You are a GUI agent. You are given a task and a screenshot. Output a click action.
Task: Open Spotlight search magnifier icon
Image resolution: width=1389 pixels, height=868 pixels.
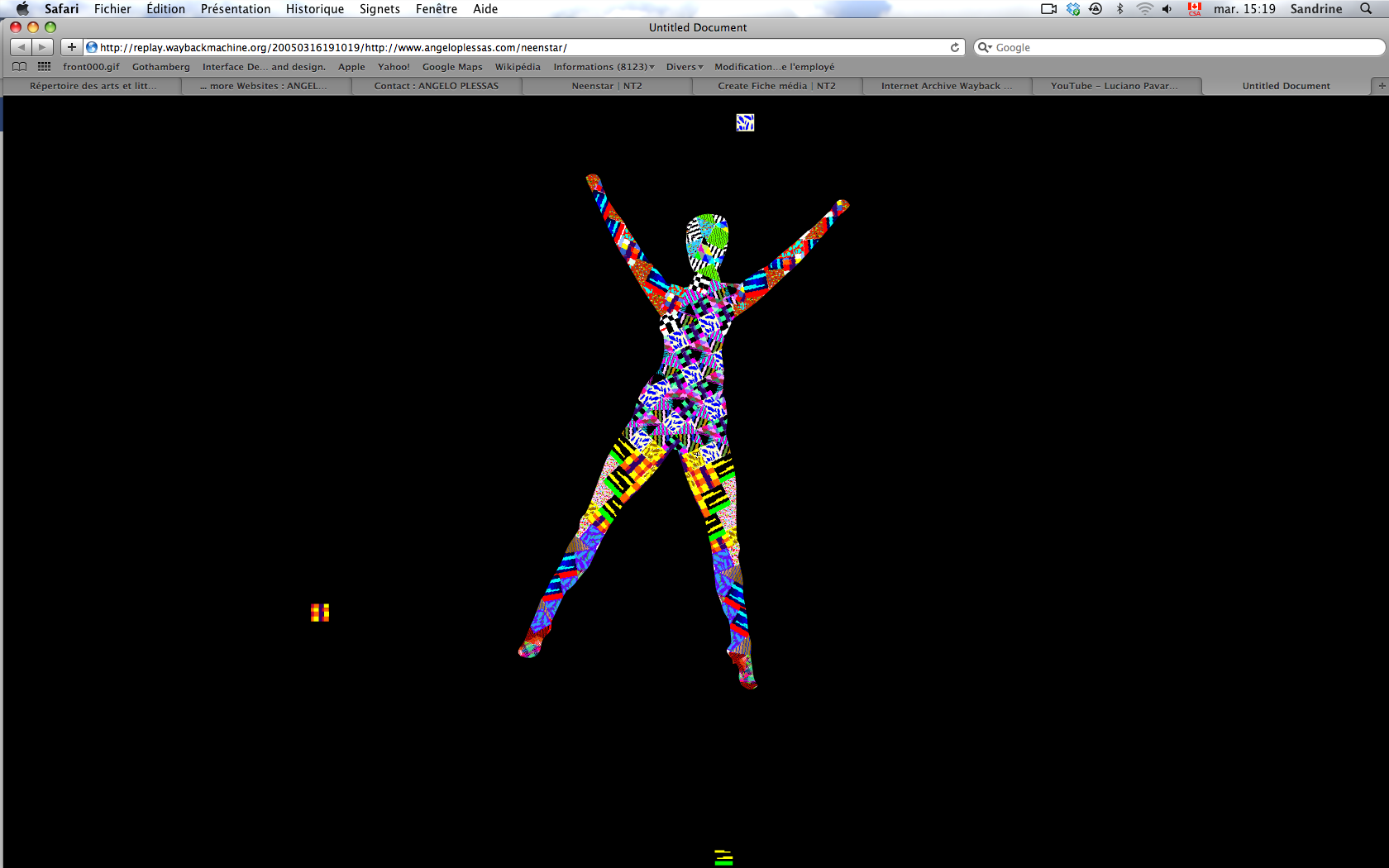click(1366, 9)
